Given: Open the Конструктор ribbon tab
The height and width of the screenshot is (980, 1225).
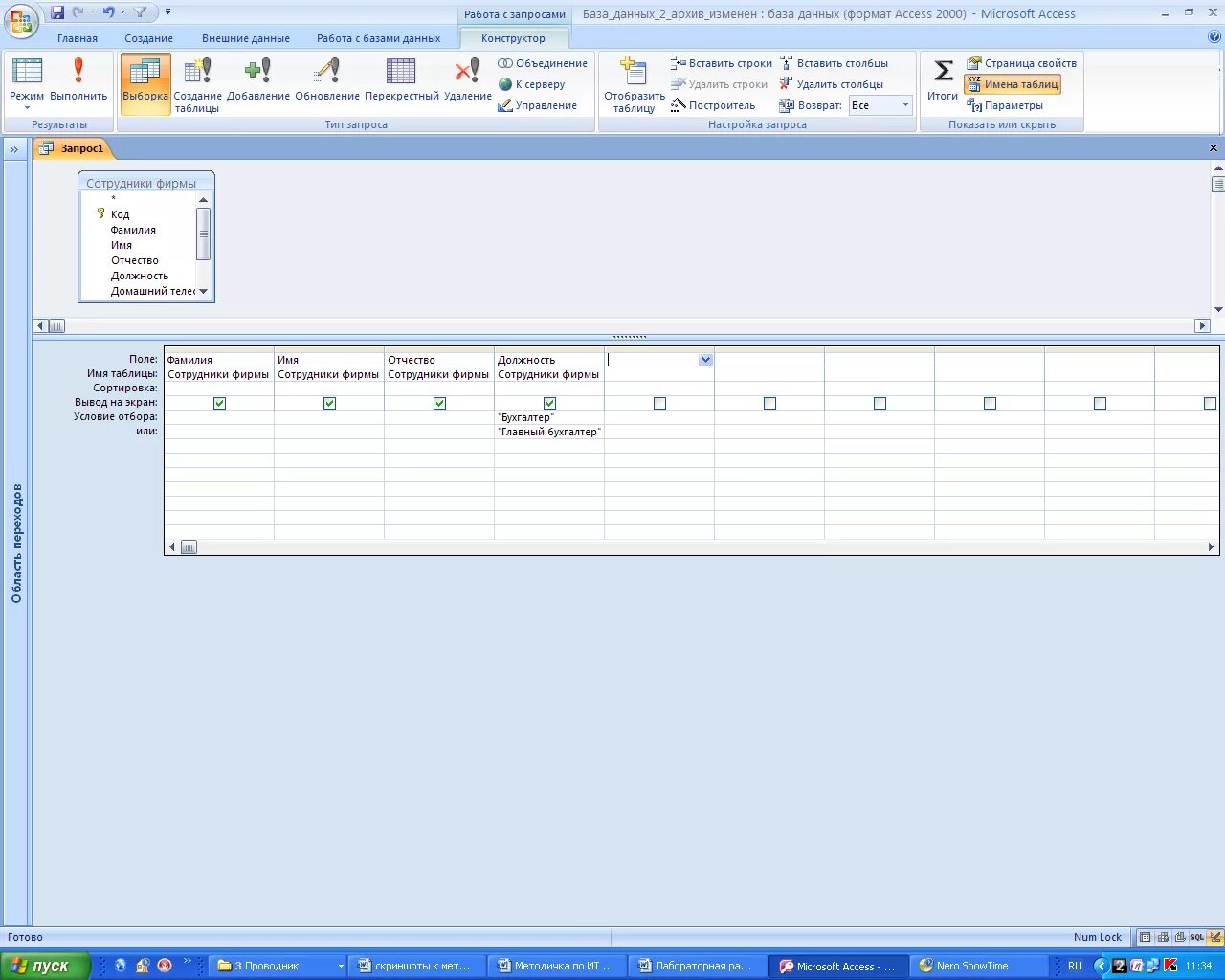Looking at the screenshot, I should (514, 38).
